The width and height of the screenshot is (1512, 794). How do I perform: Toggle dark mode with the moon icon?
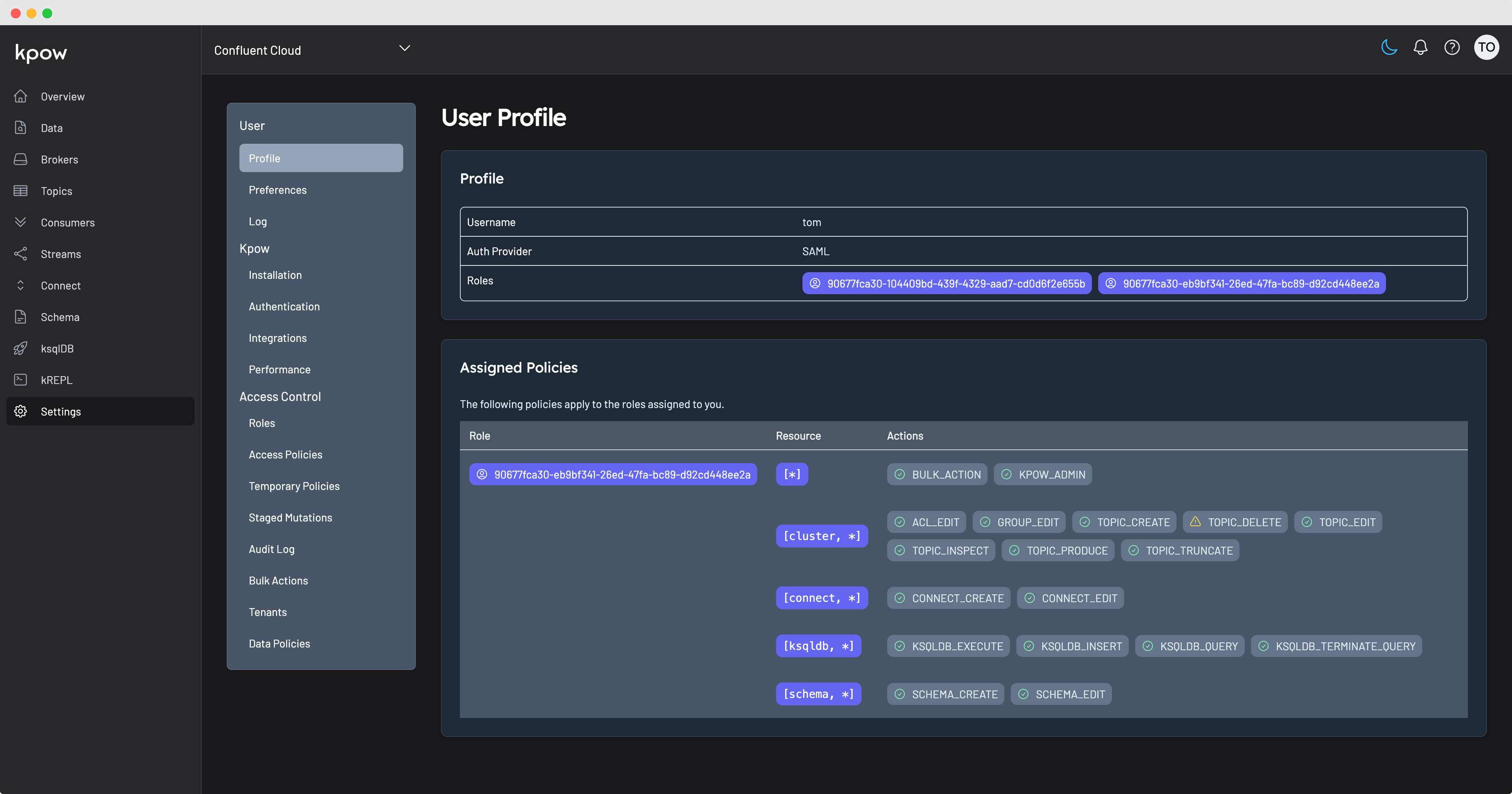(1389, 47)
